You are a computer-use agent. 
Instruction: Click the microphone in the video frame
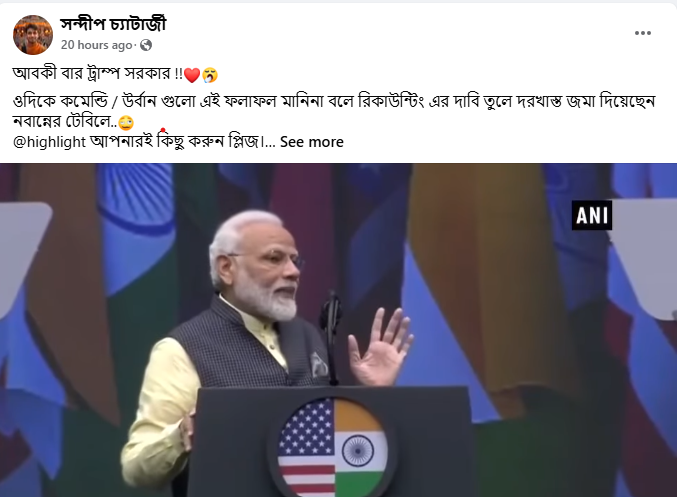click(x=331, y=337)
